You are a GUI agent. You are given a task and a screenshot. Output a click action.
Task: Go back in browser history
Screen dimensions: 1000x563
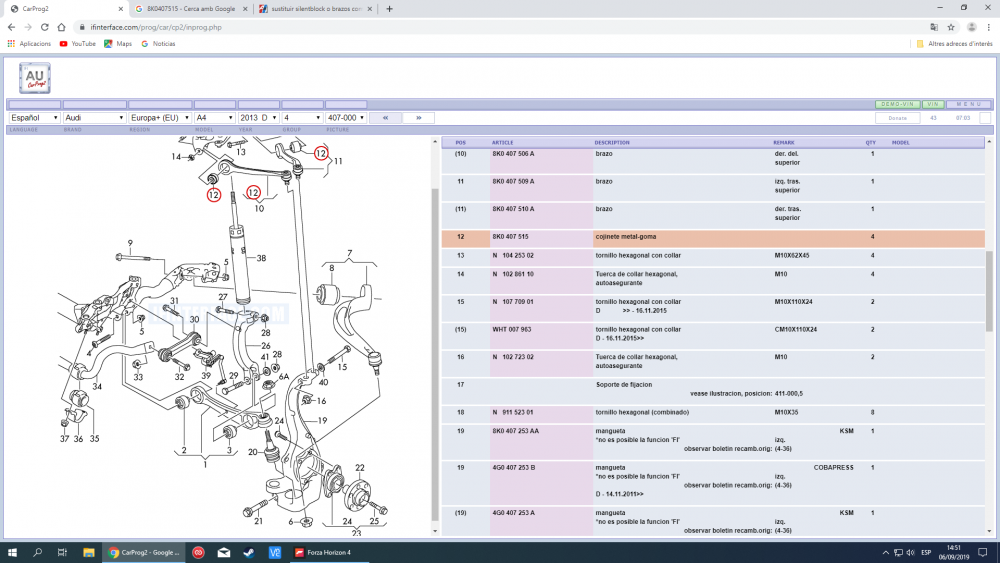tap(11, 27)
